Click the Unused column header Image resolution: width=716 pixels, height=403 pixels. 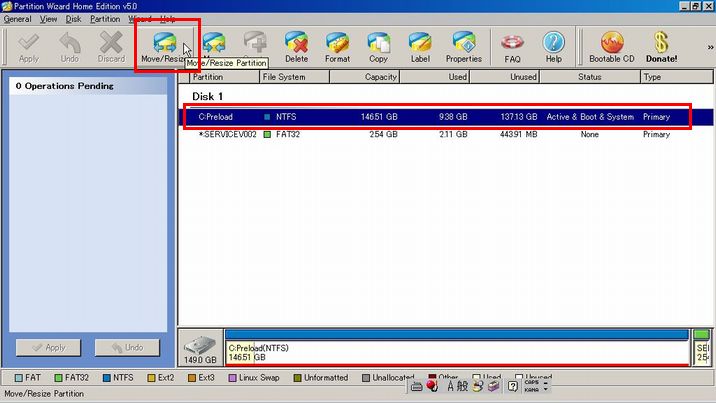click(x=505, y=77)
